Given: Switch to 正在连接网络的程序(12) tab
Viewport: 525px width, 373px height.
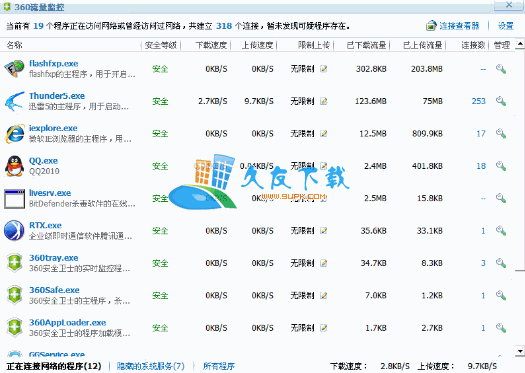Looking at the screenshot, I should click(x=54, y=366).
